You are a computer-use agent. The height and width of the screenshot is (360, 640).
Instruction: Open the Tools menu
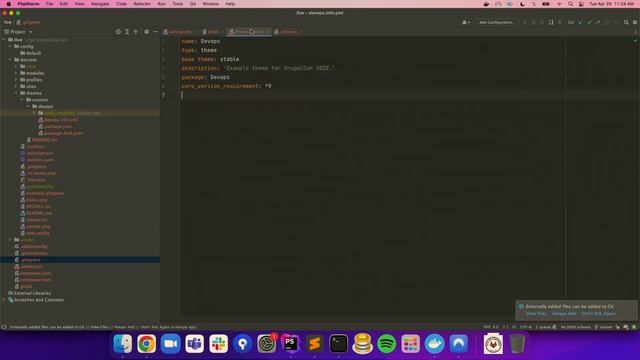(178, 4)
